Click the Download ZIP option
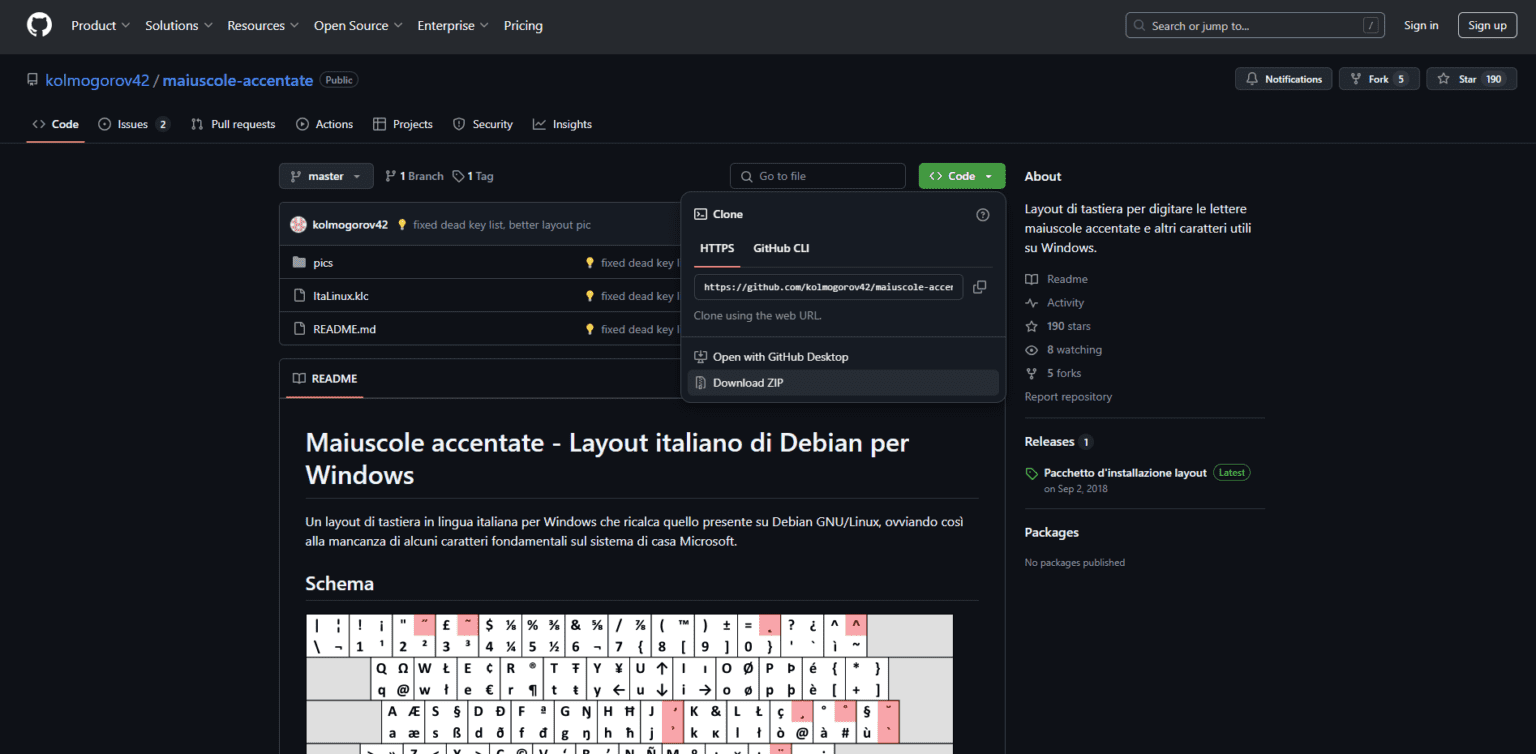 [747, 383]
